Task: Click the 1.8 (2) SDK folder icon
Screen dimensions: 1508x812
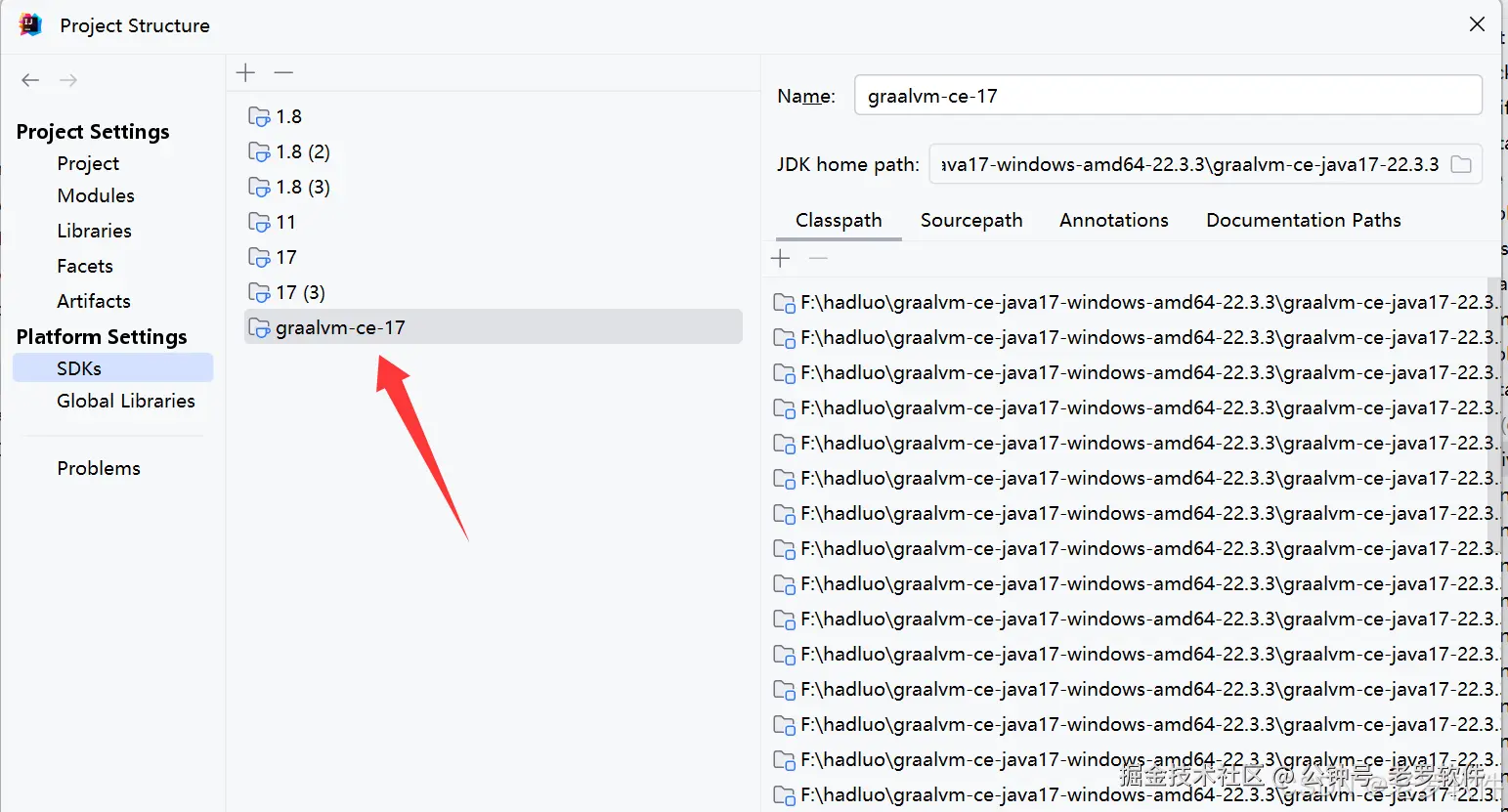Action: pos(259,152)
